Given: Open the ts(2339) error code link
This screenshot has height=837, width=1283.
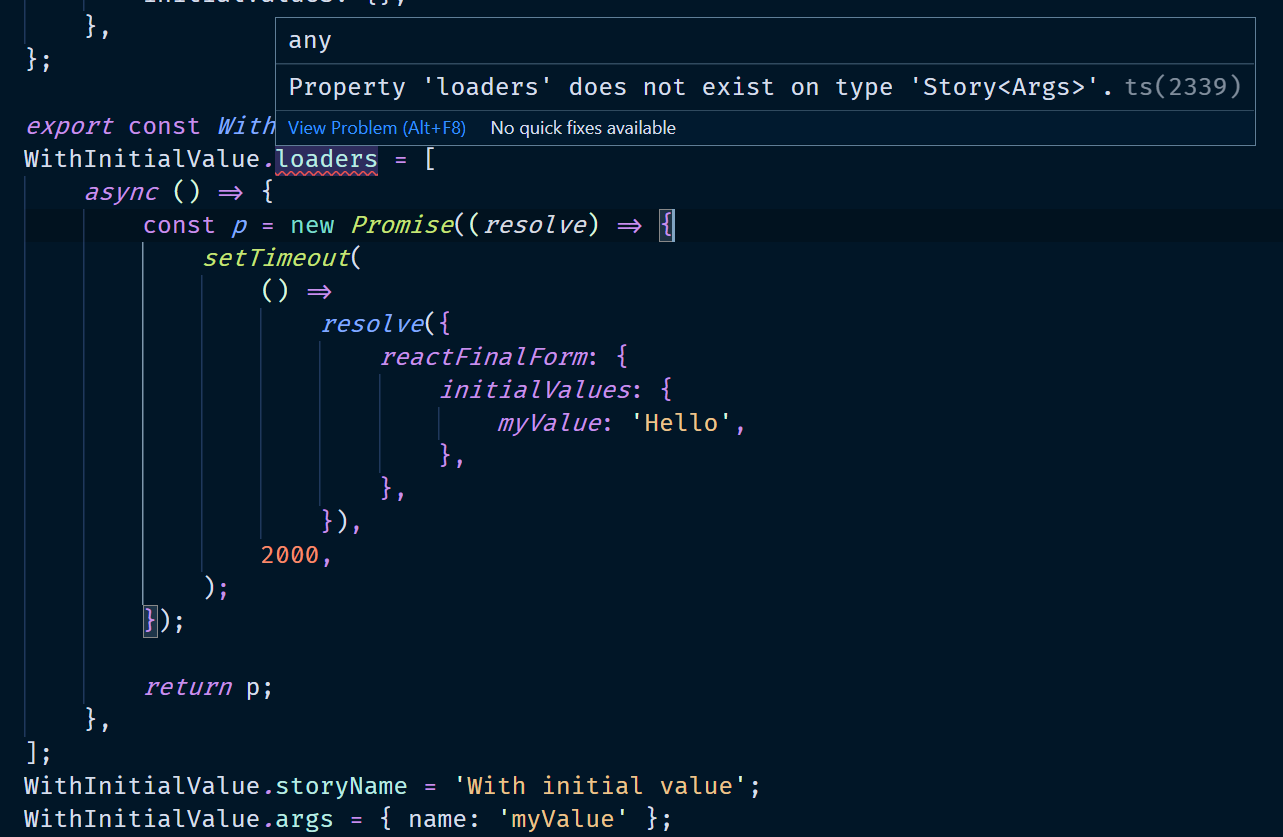Looking at the screenshot, I should tap(1182, 87).
